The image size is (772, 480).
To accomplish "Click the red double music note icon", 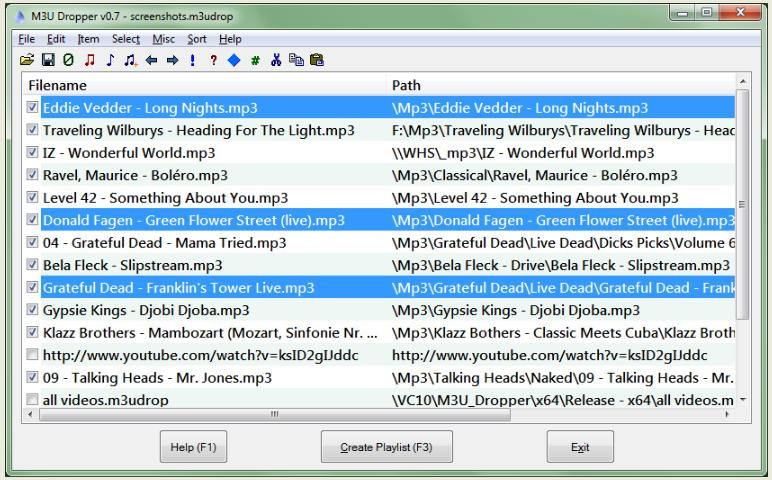I will tap(90, 60).
